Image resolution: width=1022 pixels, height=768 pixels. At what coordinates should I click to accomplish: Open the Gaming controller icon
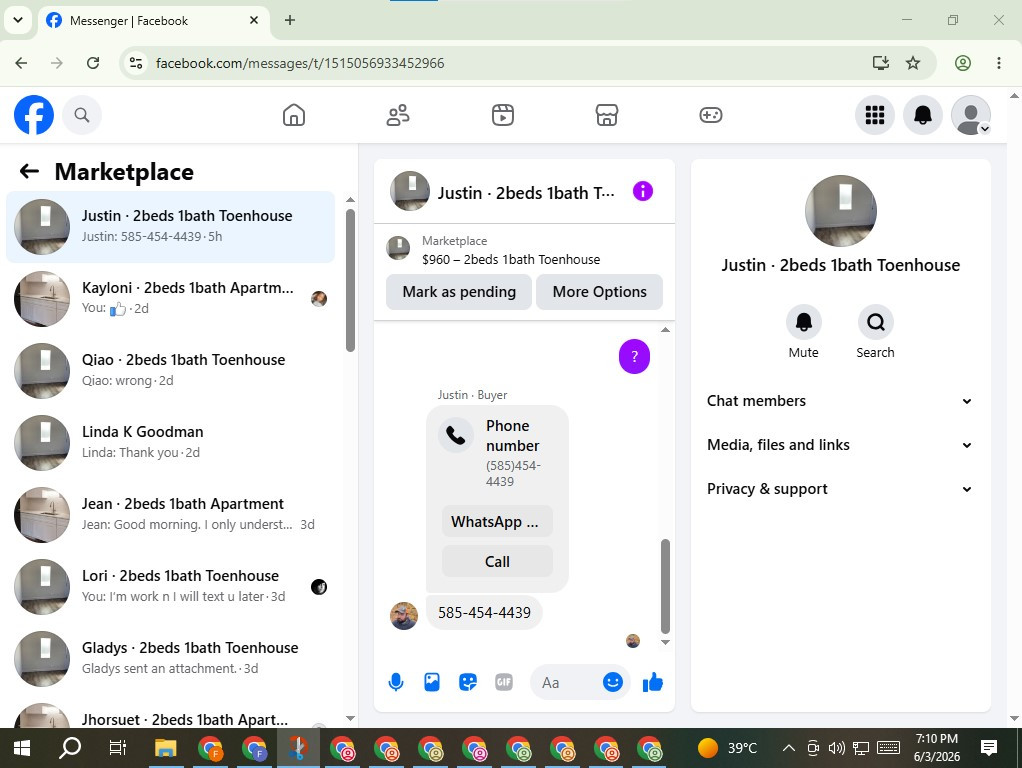tap(710, 115)
